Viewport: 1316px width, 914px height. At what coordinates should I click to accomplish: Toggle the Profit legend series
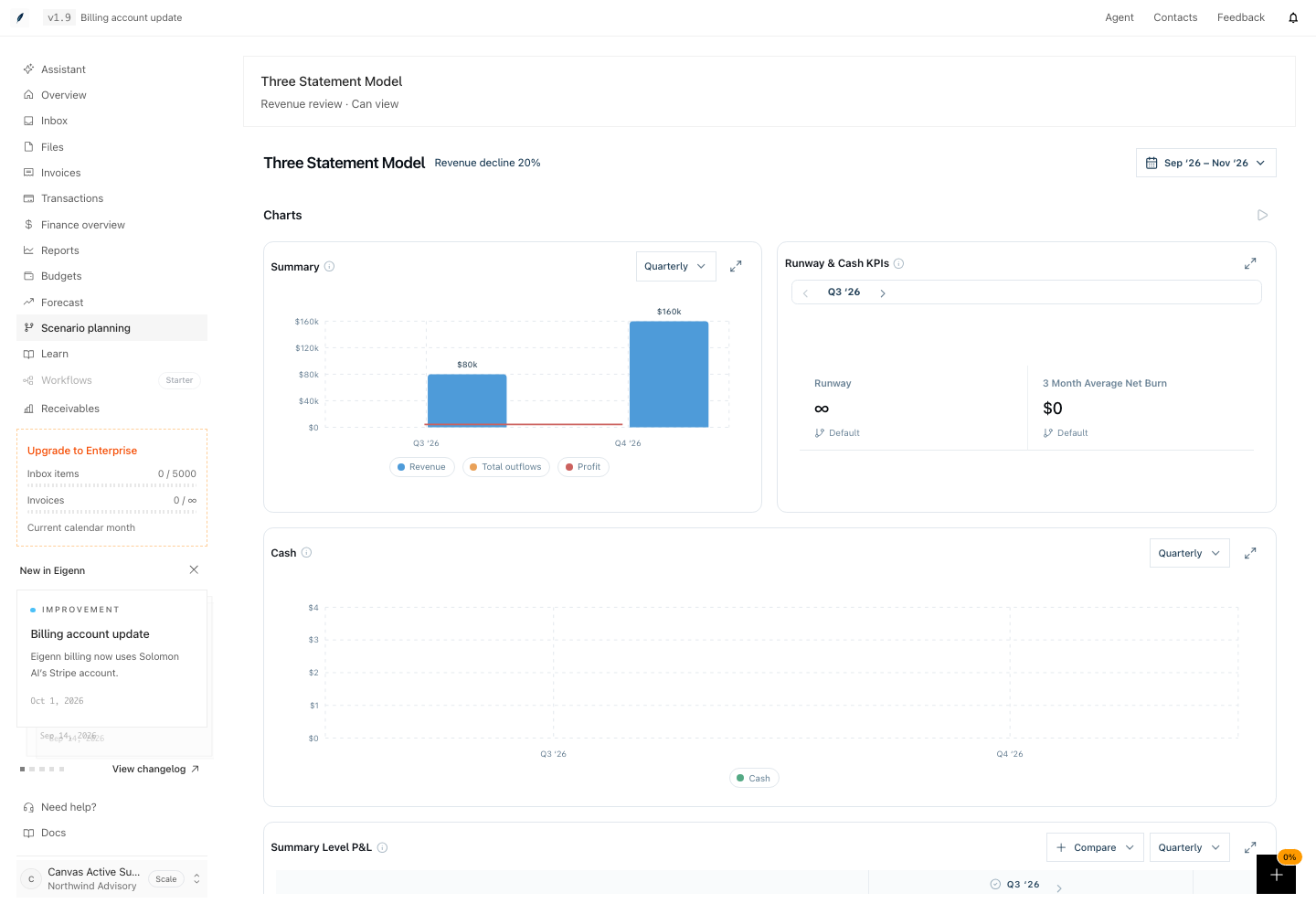coord(583,467)
